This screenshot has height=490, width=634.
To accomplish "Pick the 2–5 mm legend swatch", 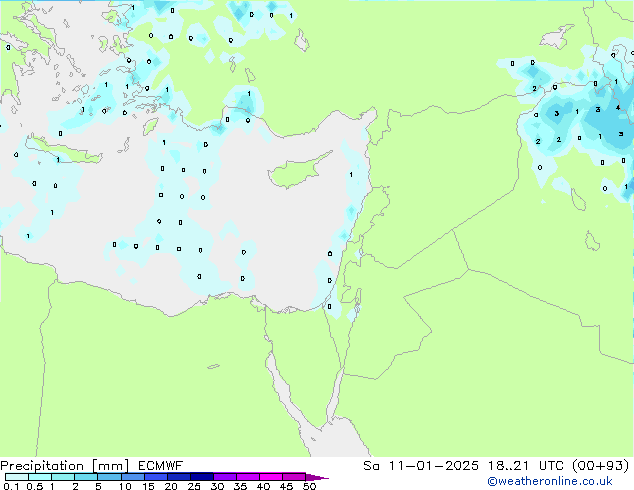I will coord(86,477).
